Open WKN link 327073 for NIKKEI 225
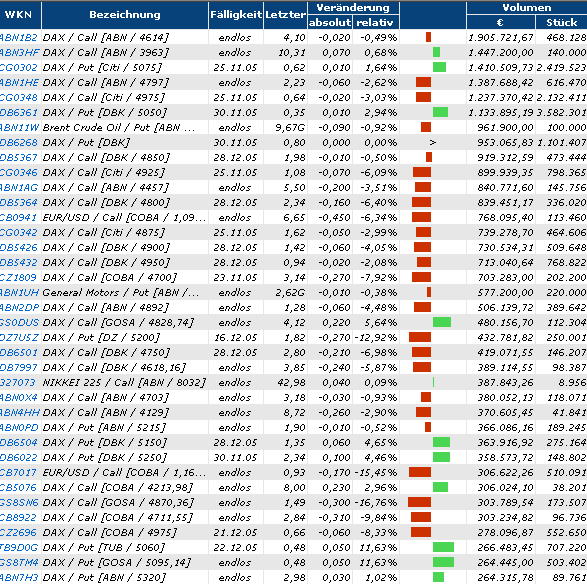The height and width of the screenshot is (584, 587). click(x=18, y=382)
